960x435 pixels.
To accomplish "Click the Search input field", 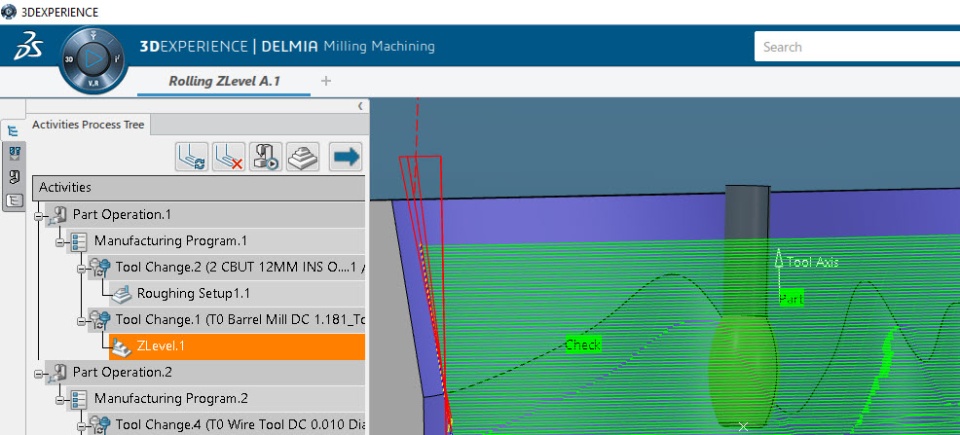I will [857, 47].
